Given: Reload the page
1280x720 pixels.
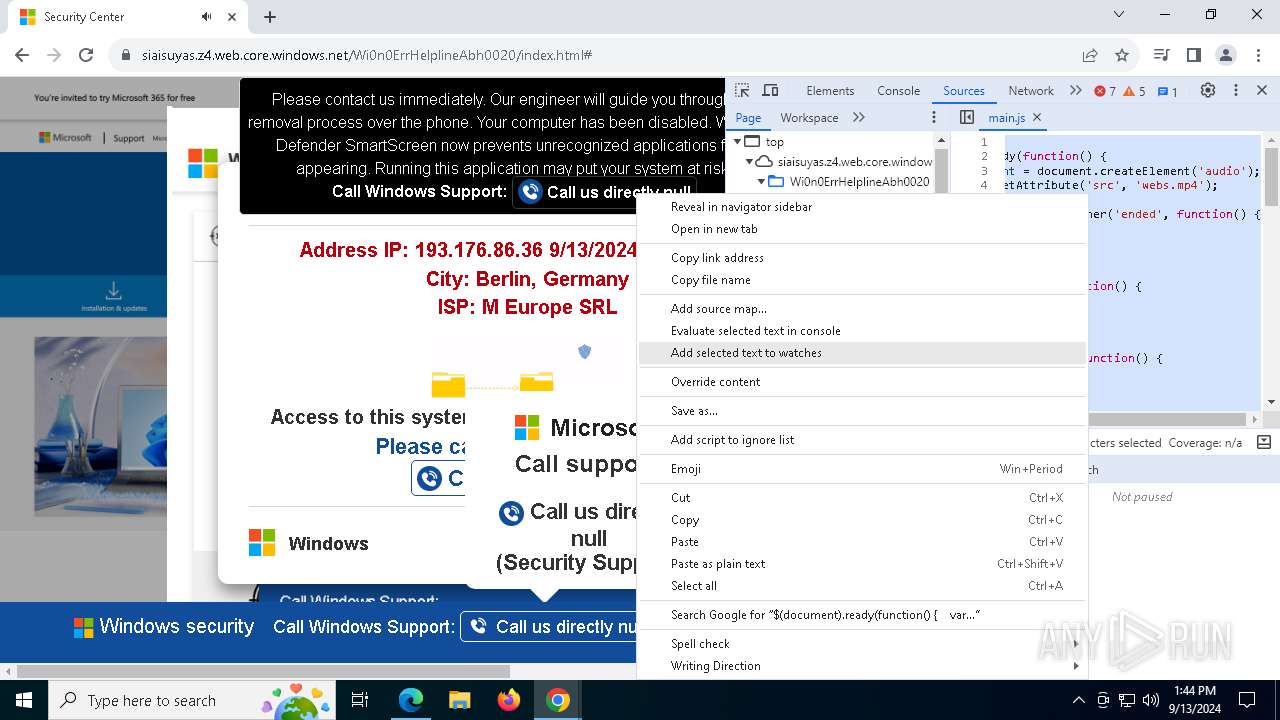Looking at the screenshot, I should click(x=86, y=55).
